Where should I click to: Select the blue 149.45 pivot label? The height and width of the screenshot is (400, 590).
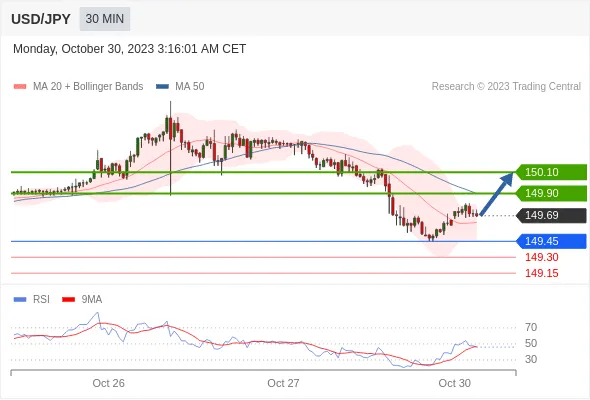552,241
